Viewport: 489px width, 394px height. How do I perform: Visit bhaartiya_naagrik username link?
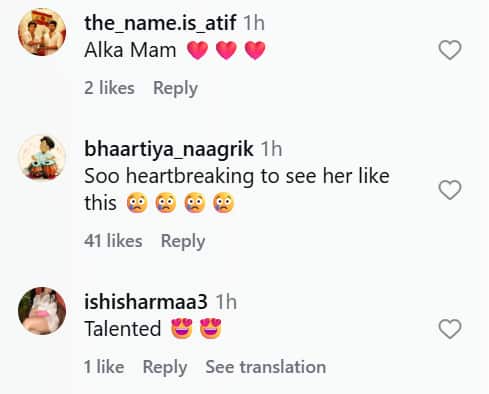click(x=169, y=149)
